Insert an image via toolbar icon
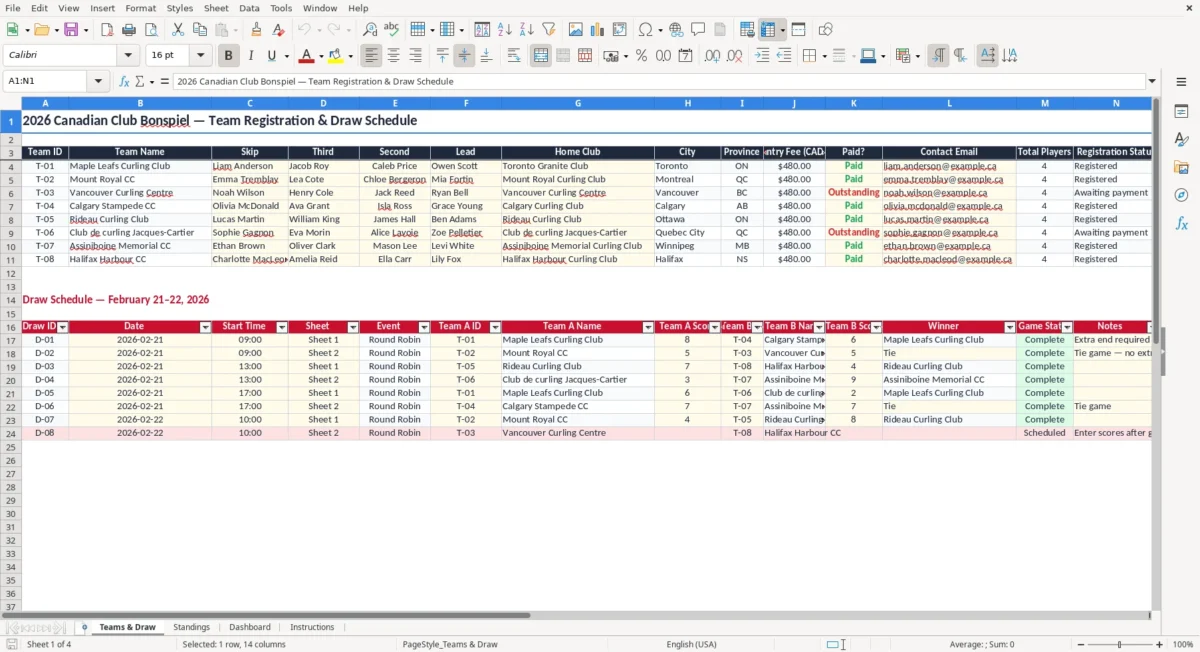 pyautogui.click(x=576, y=30)
